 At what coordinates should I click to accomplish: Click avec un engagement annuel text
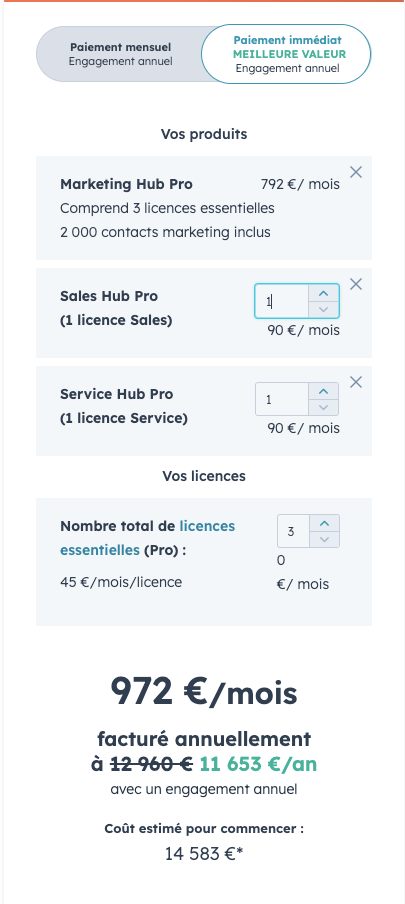tap(204, 789)
